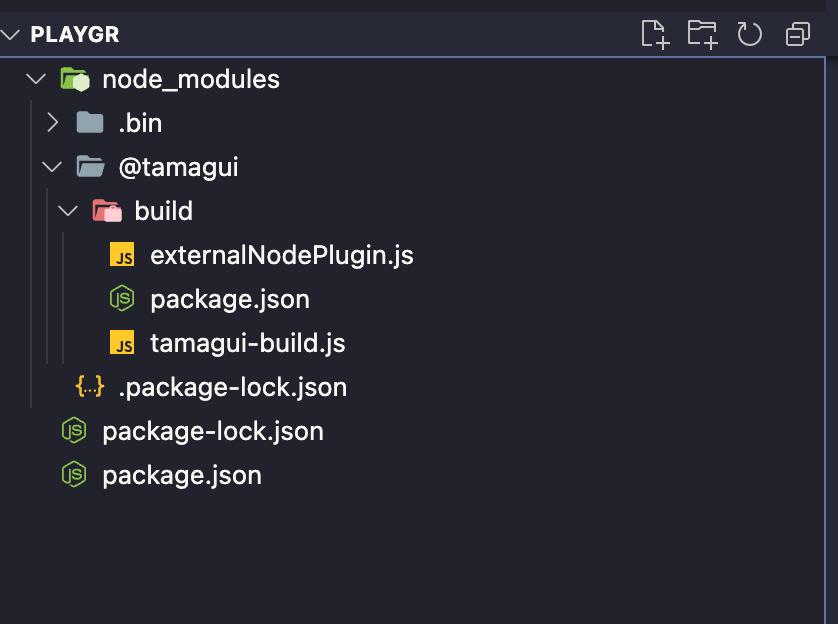Click the Collapse Folders in Explorer icon
This screenshot has height=624, width=838.
pyautogui.click(x=796, y=33)
